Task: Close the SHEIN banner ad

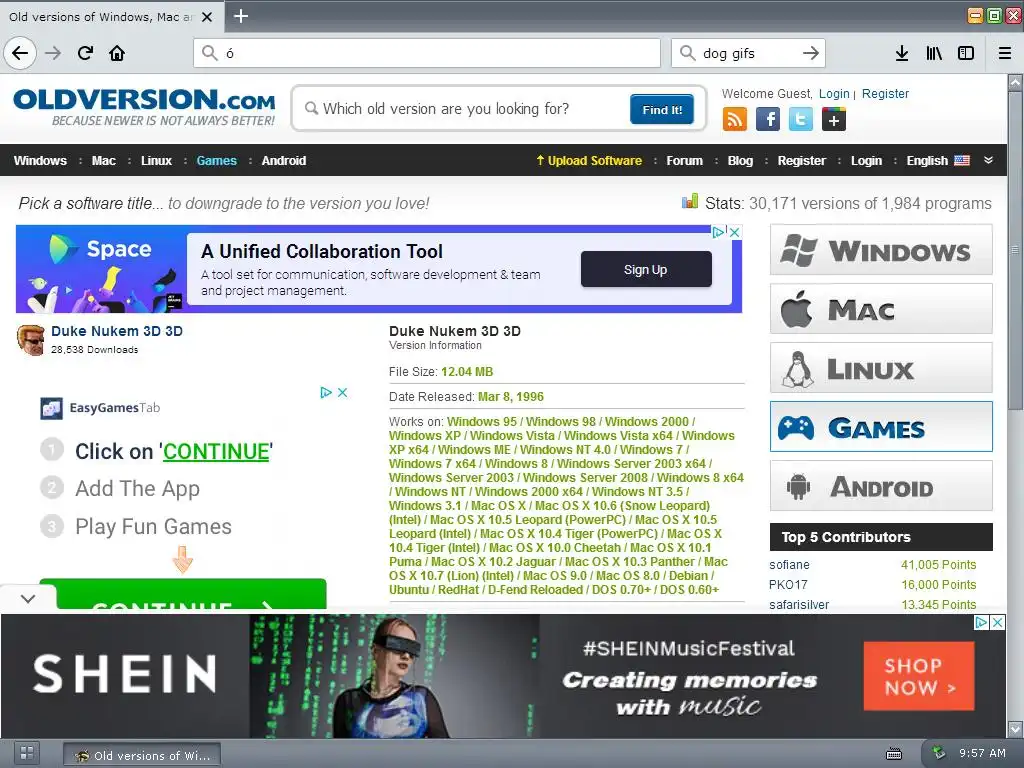Action: [x=998, y=622]
